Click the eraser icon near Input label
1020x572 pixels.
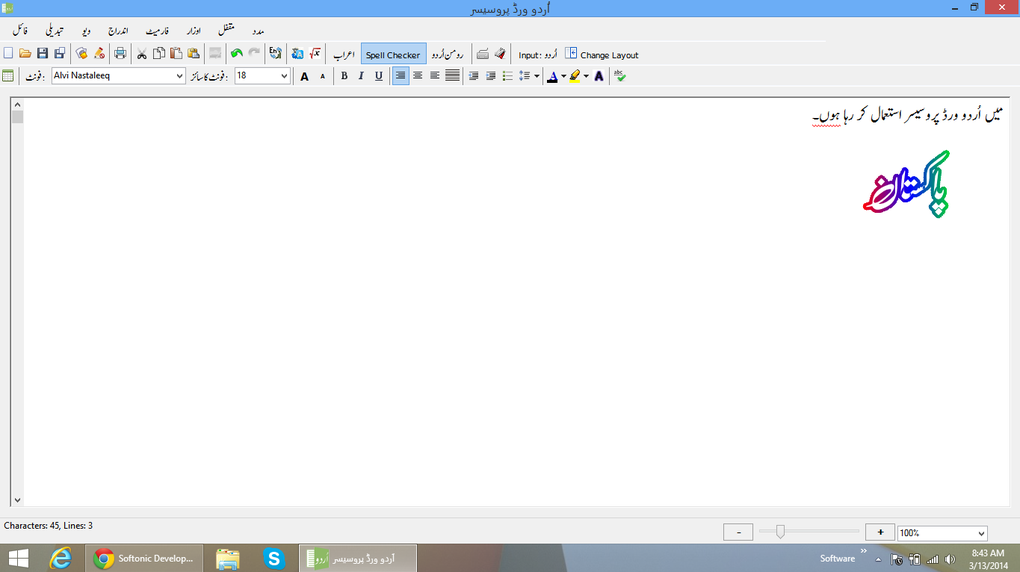500,54
